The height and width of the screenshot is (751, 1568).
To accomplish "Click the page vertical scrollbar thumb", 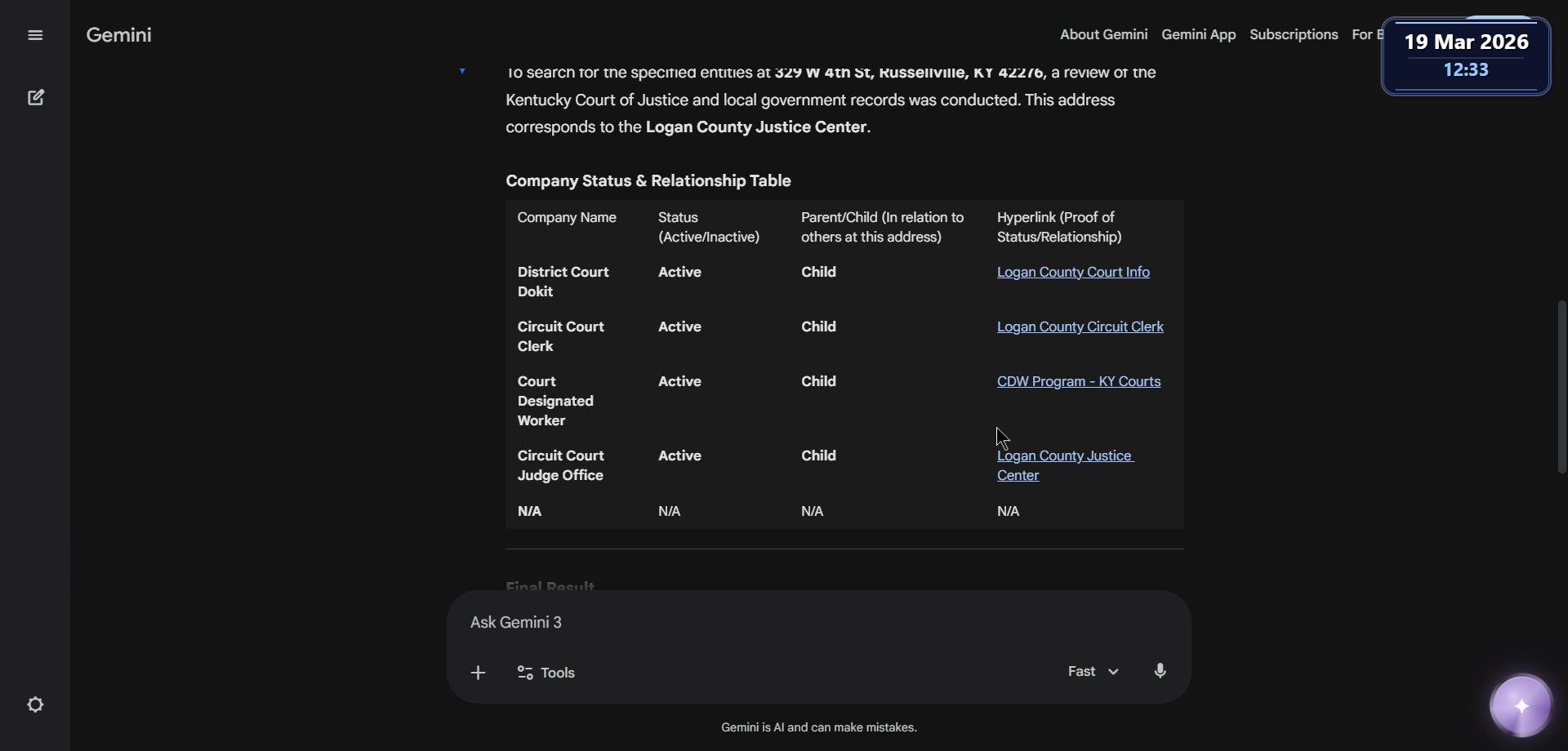I will click(x=1561, y=386).
